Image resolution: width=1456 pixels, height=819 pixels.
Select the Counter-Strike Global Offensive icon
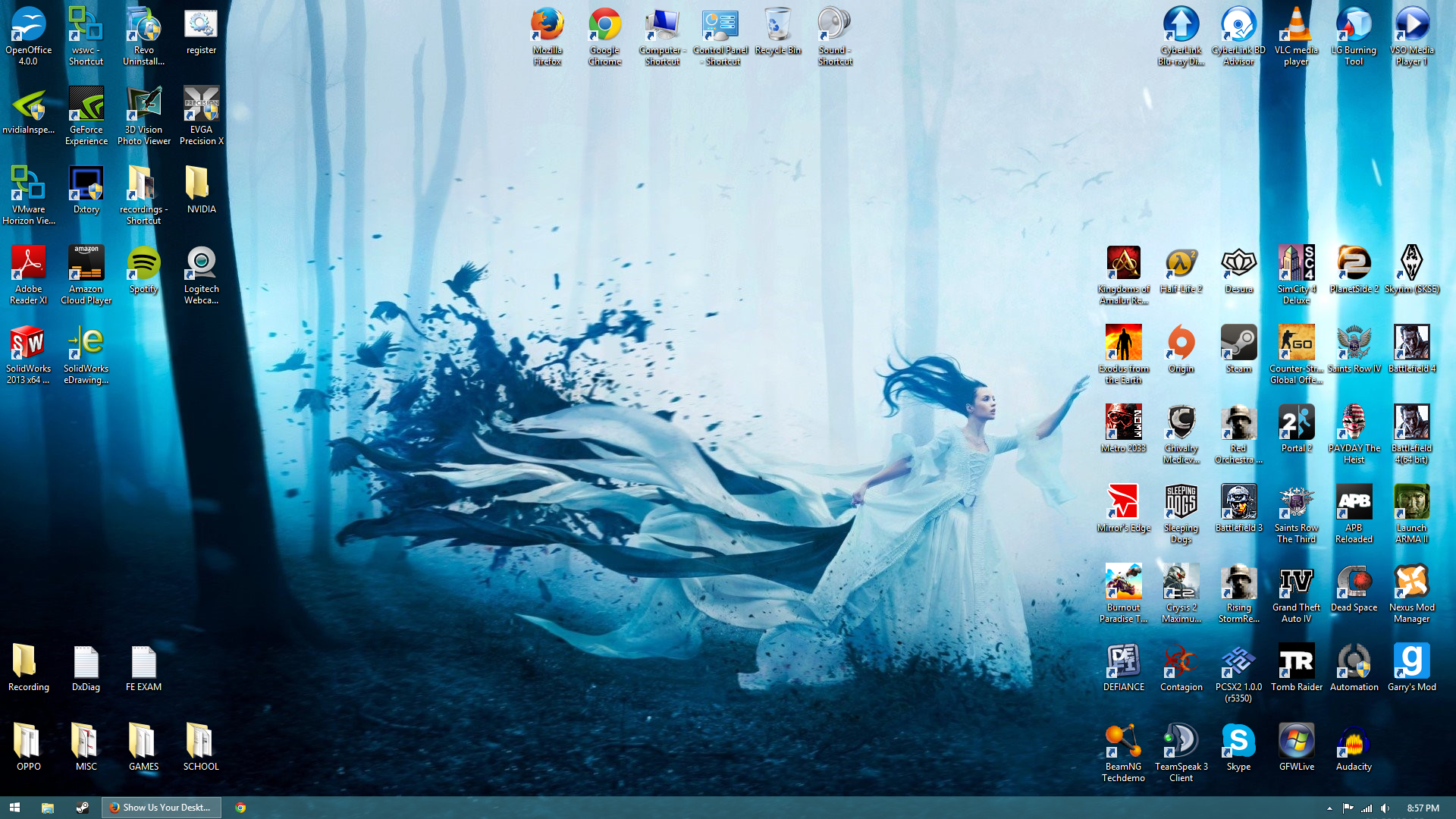coord(1297,354)
